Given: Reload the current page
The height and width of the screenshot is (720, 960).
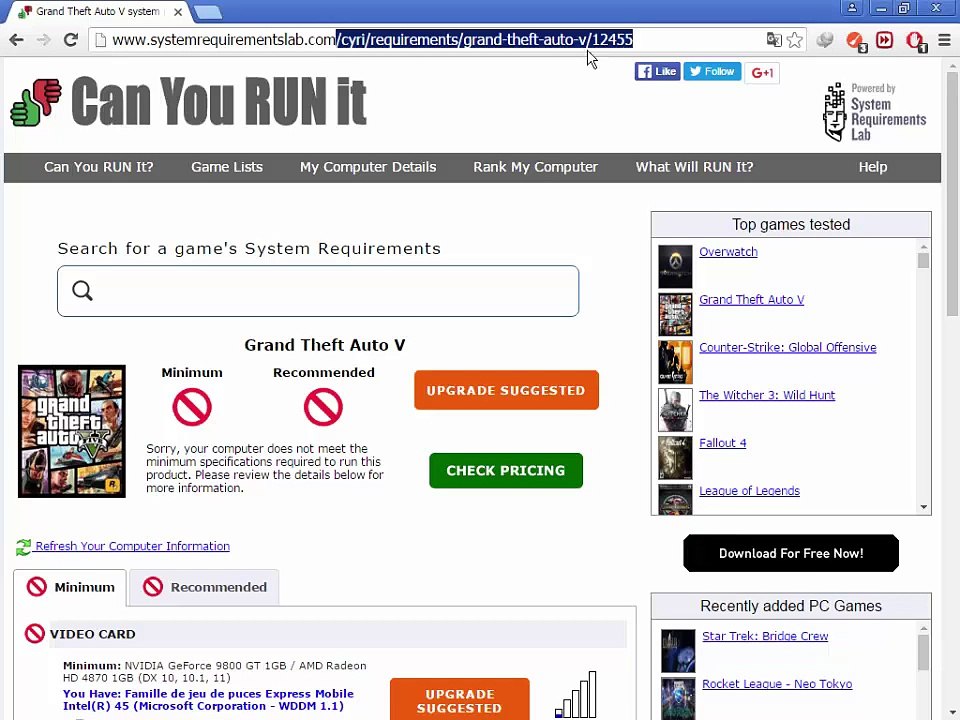Looking at the screenshot, I should tap(71, 40).
